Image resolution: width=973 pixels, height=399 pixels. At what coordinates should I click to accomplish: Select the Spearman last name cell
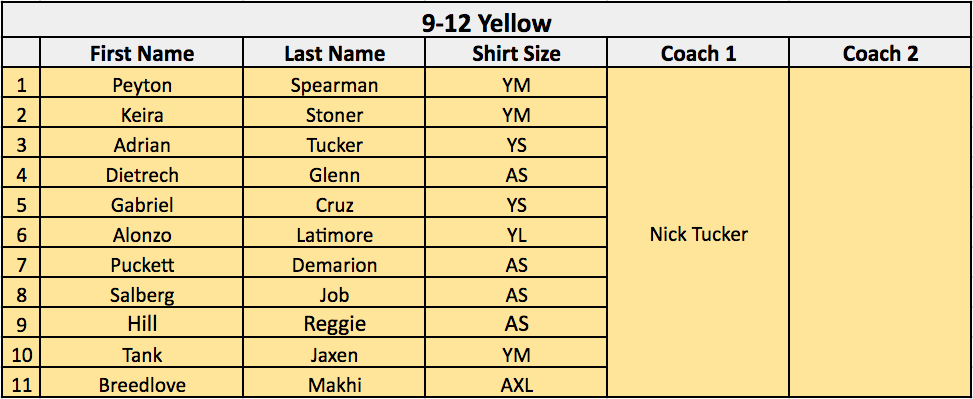point(334,83)
